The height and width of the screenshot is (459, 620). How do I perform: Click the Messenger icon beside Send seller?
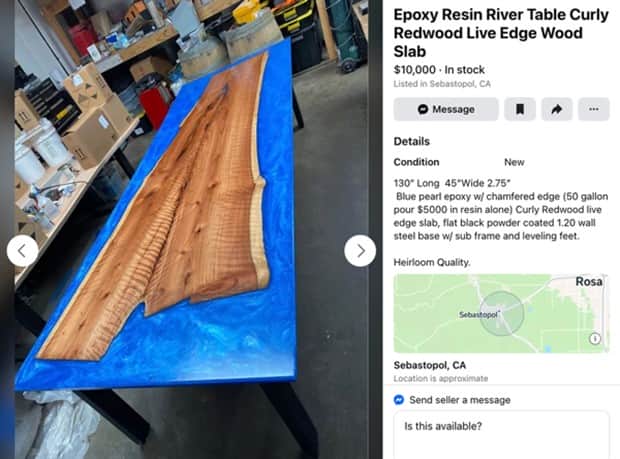[399, 400]
